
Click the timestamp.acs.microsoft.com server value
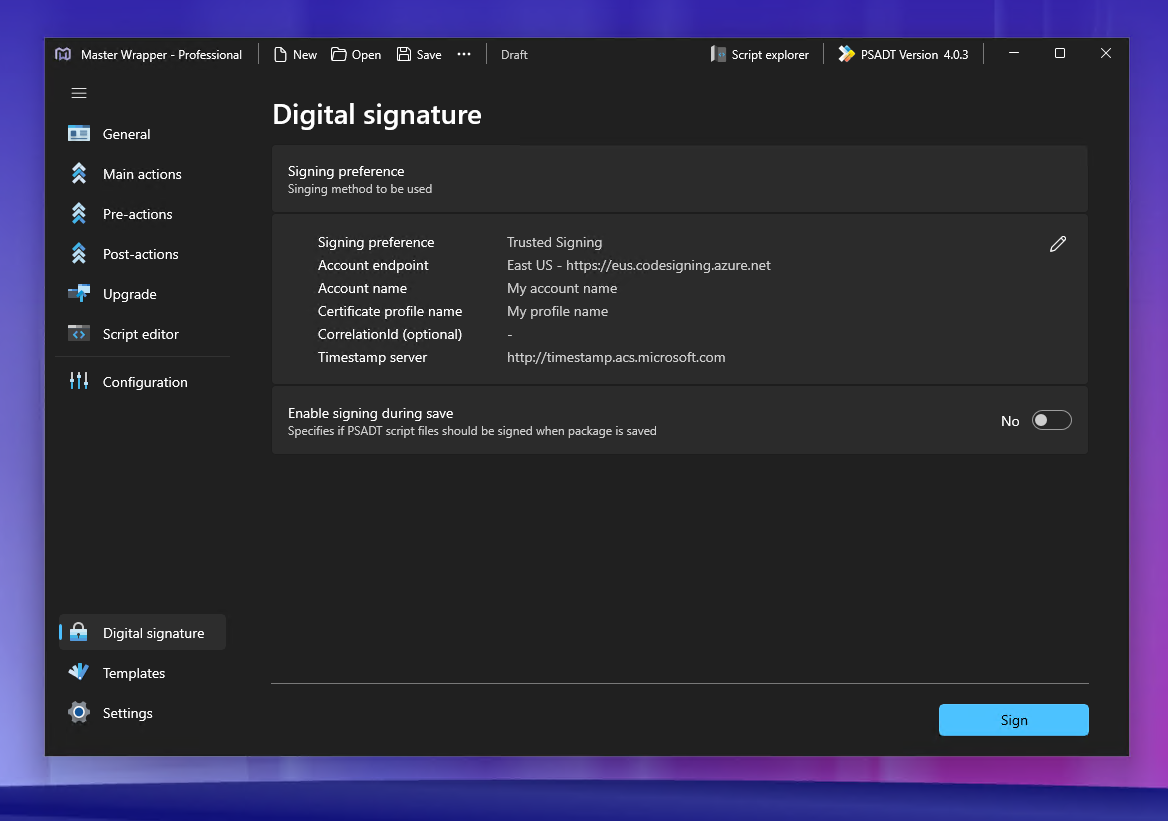point(616,358)
